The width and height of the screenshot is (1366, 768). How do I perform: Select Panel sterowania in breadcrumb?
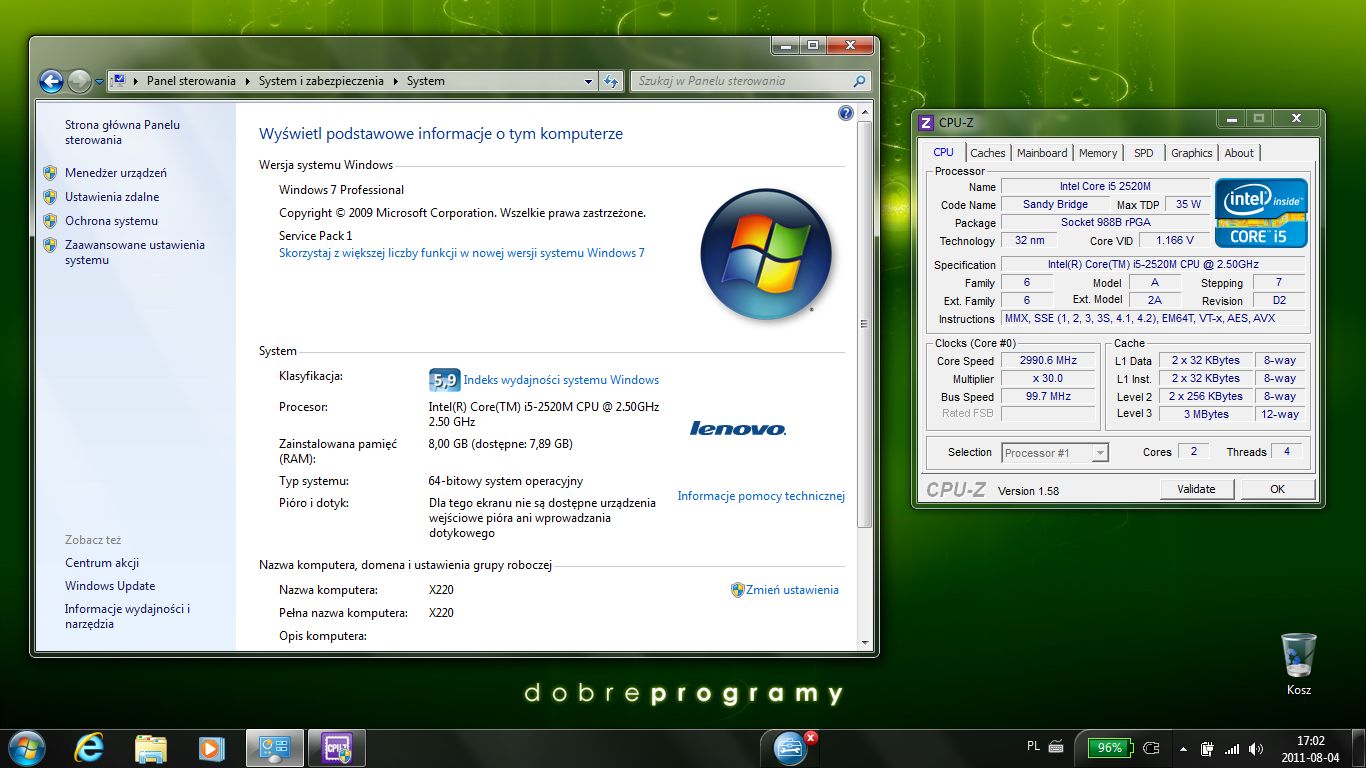191,81
